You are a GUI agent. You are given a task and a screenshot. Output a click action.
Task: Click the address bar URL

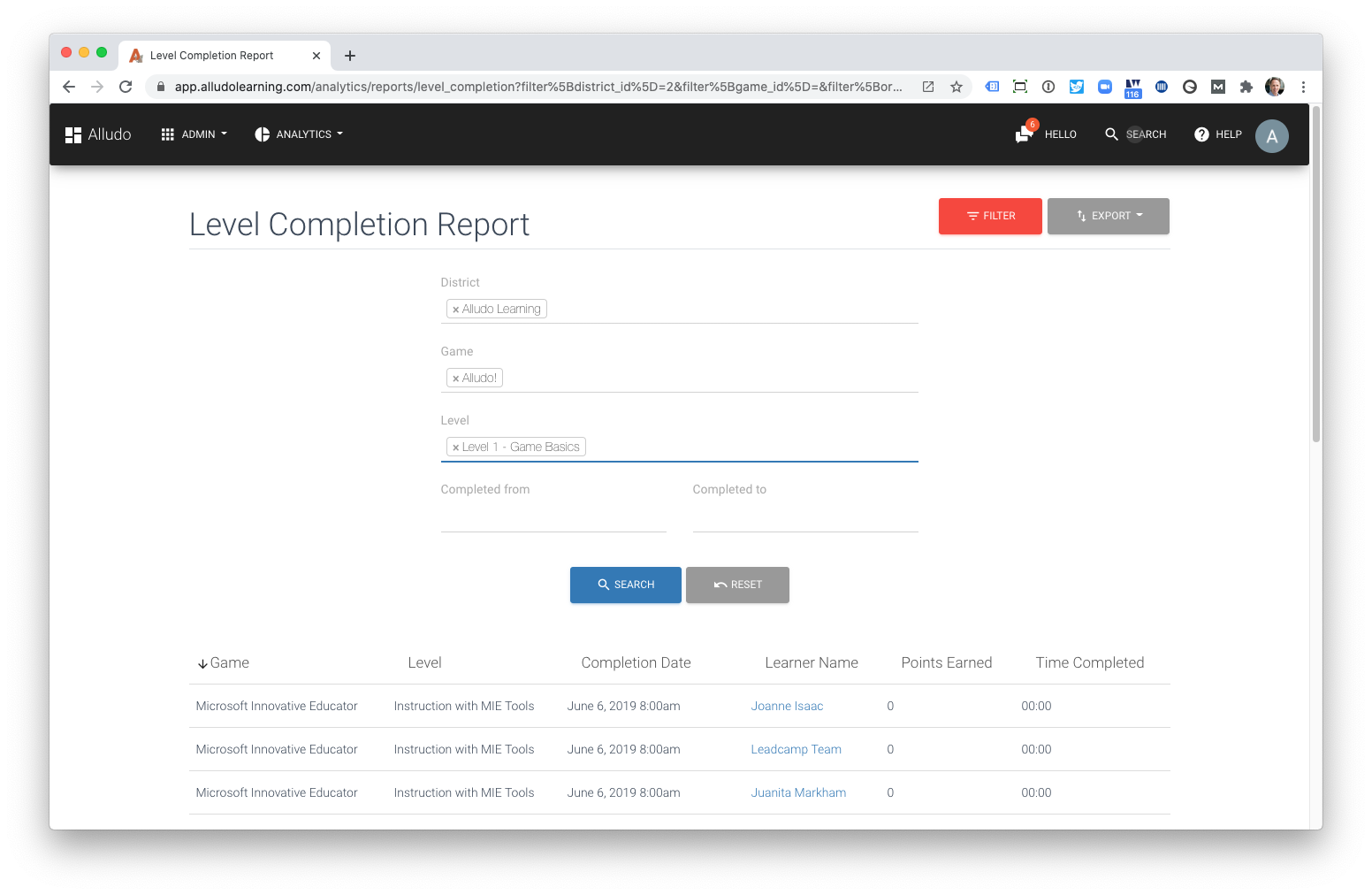pyautogui.click(x=537, y=87)
